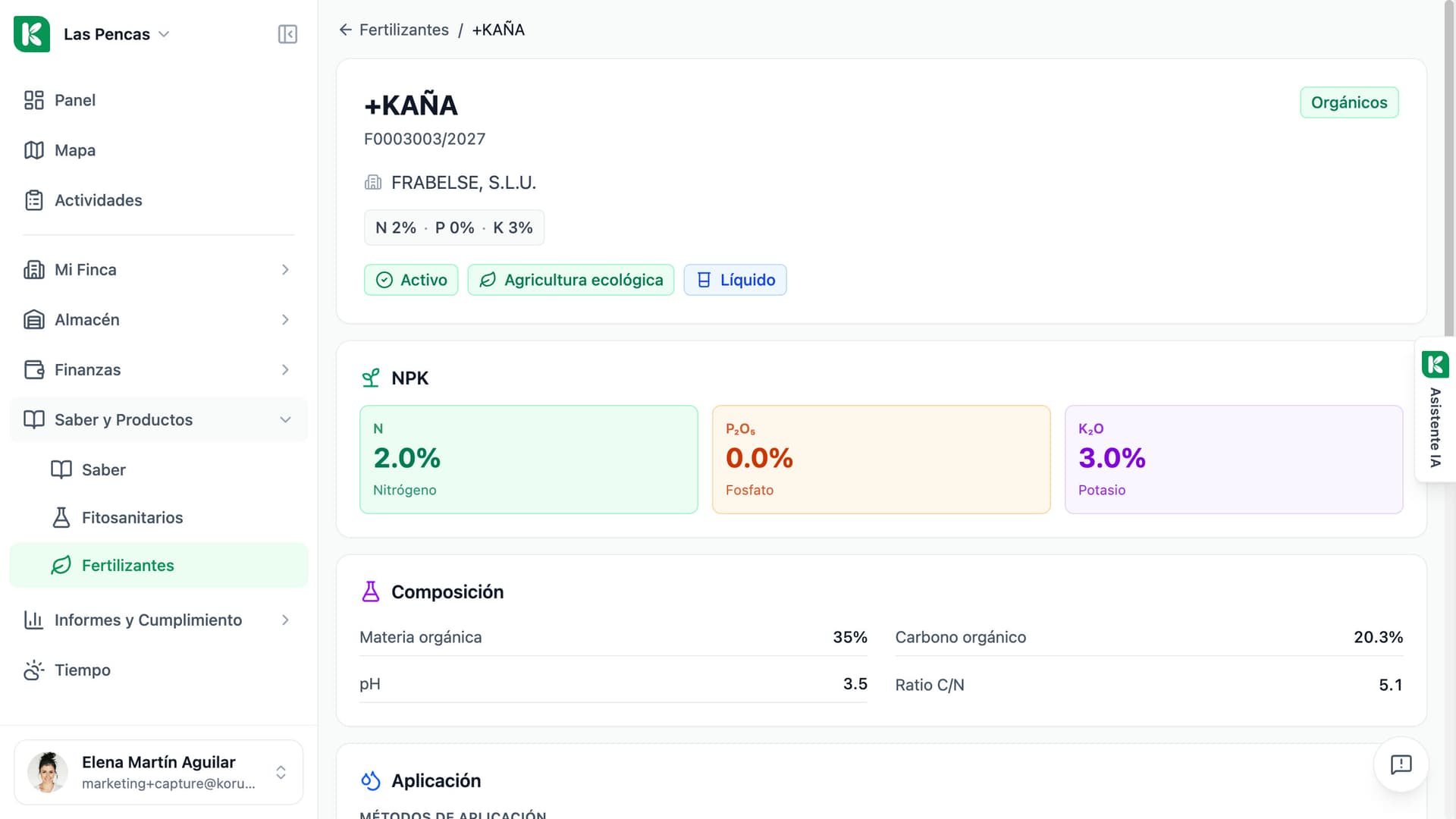Click the beaker icon in Líquido badge
Image resolution: width=1456 pixels, height=819 pixels.
tap(704, 280)
